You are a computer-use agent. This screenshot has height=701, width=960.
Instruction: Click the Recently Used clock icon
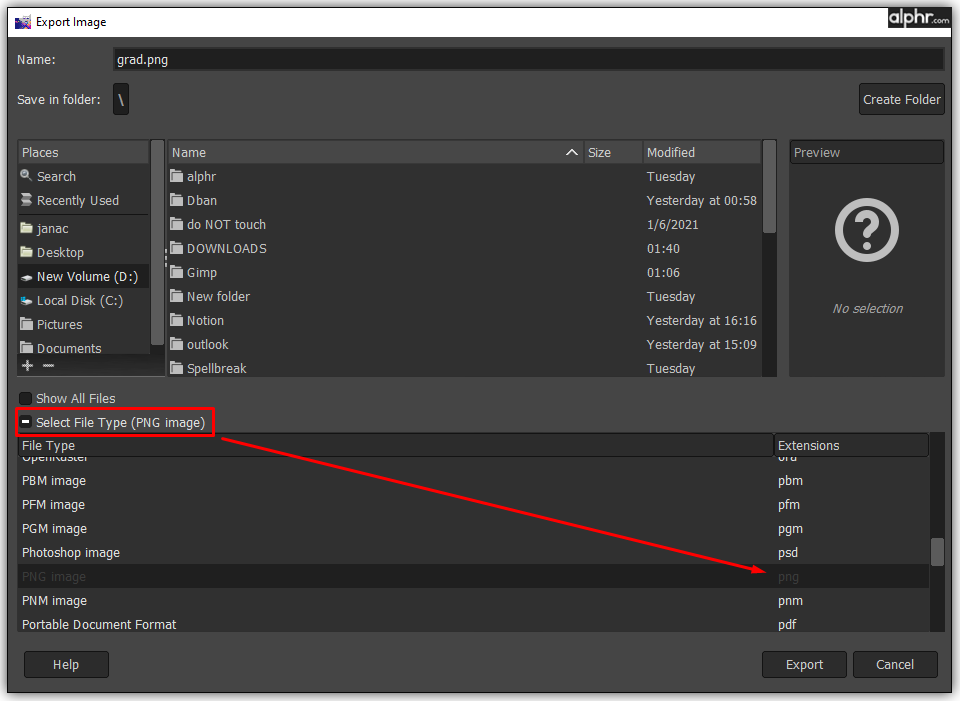[26, 200]
